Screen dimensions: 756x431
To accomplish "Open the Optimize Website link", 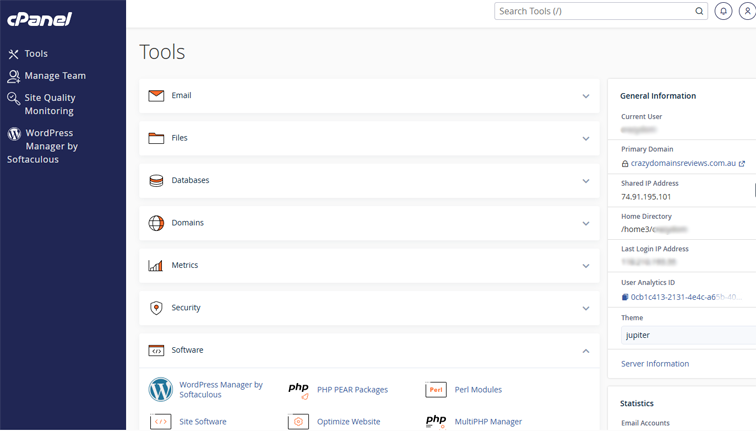I will [x=349, y=421].
